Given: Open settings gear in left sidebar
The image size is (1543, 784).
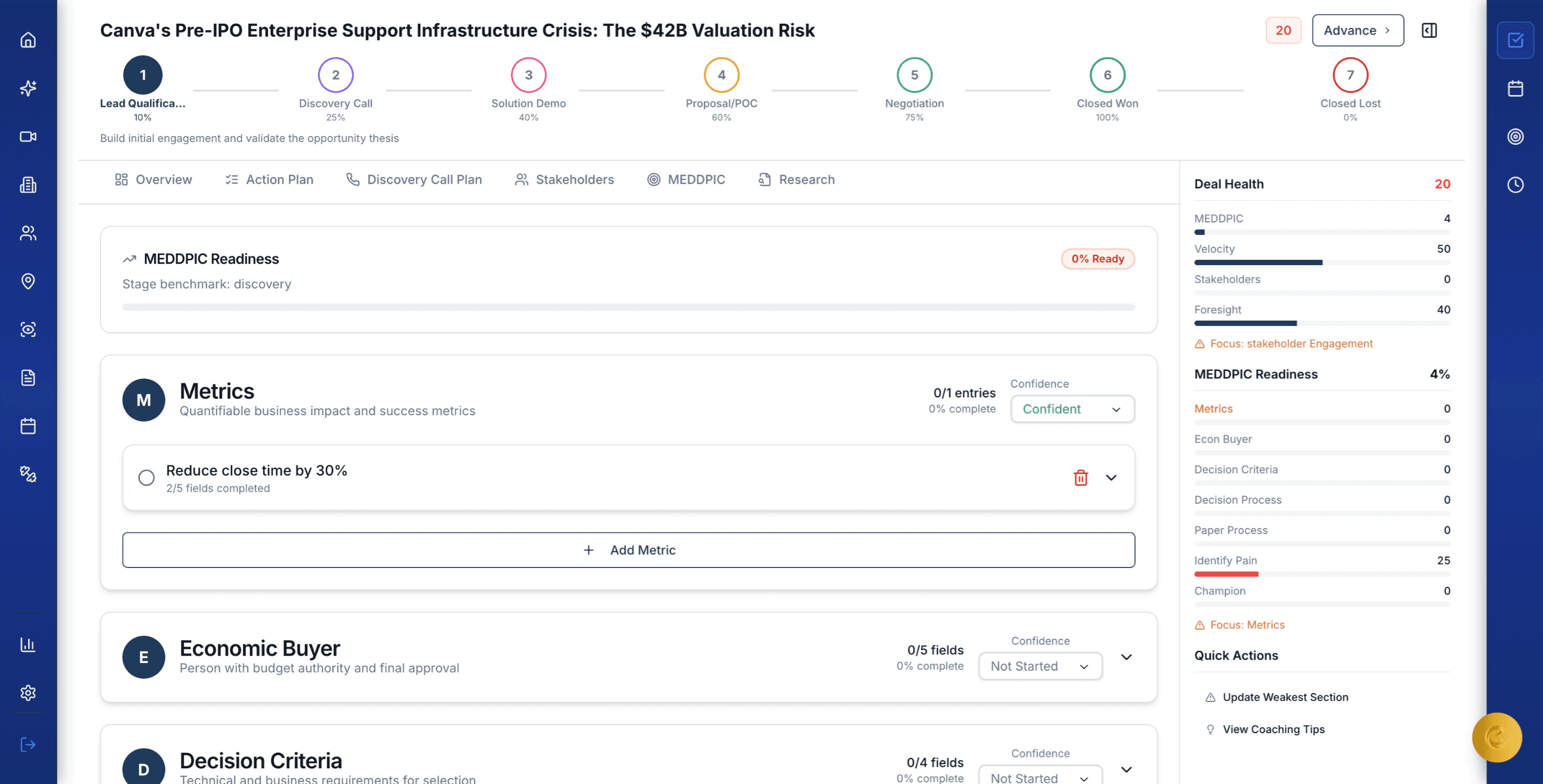Looking at the screenshot, I should [28, 692].
